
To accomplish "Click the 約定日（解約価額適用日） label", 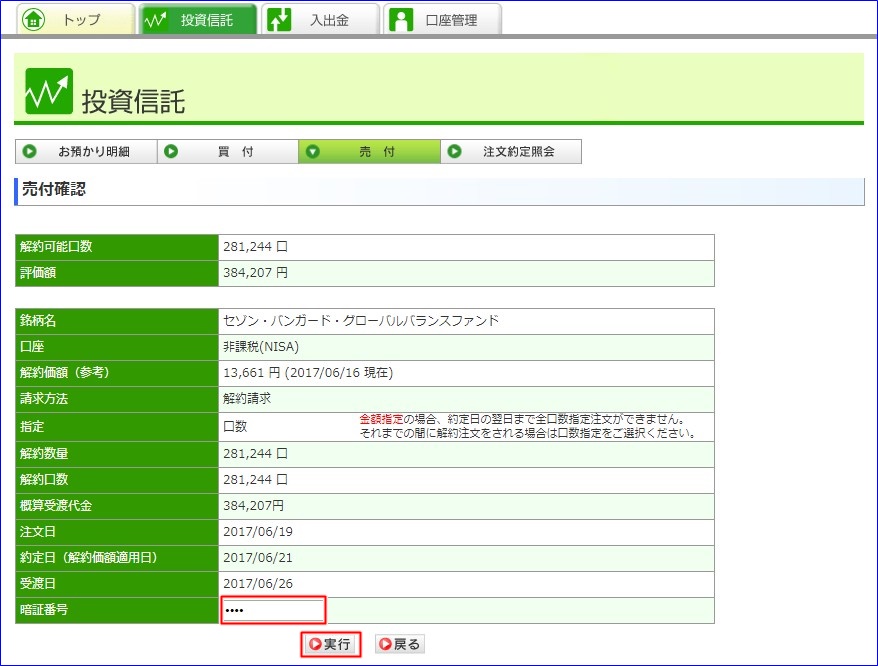I will pos(89,557).
